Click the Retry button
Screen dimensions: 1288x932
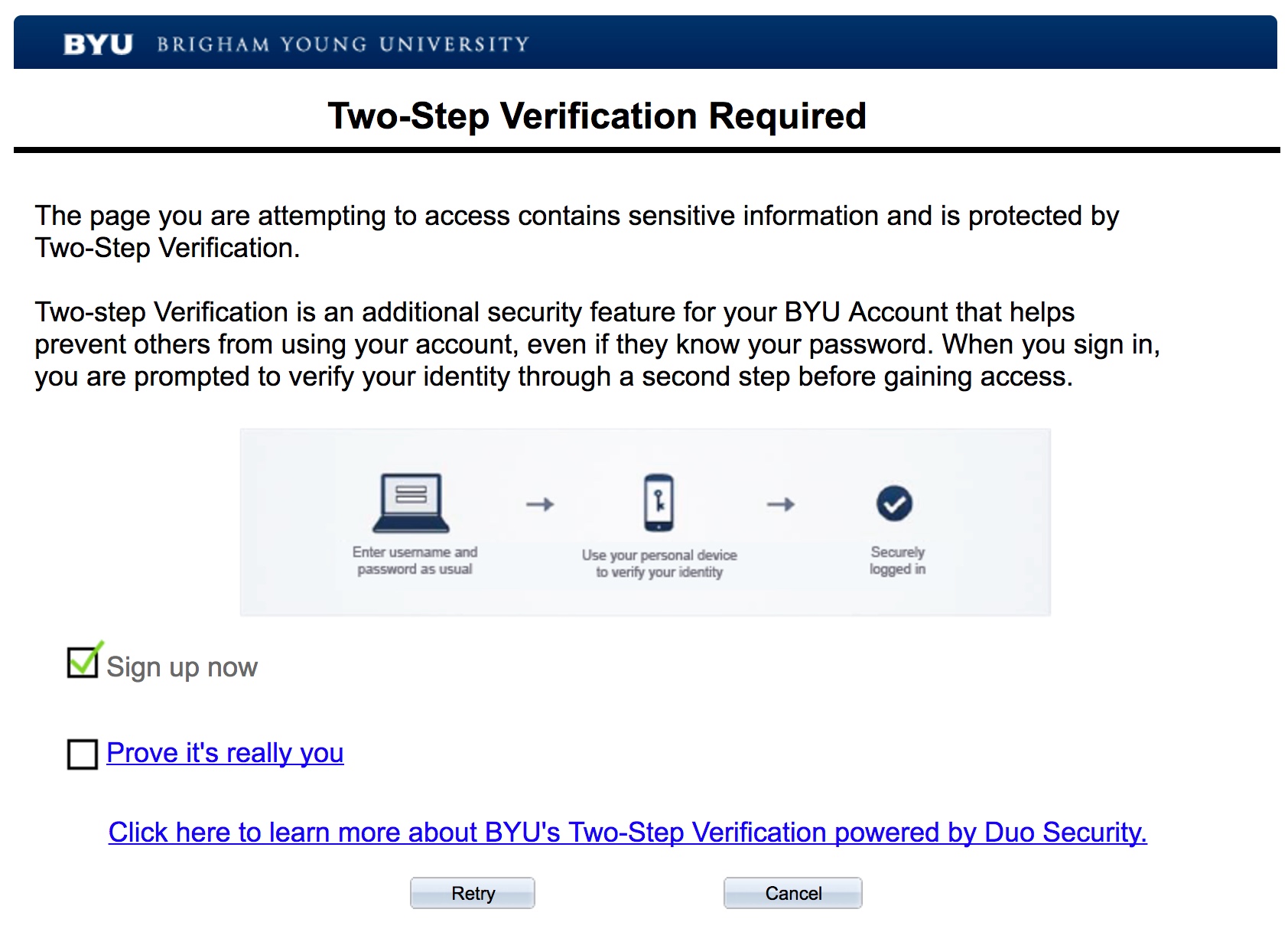tap(473, 893)
